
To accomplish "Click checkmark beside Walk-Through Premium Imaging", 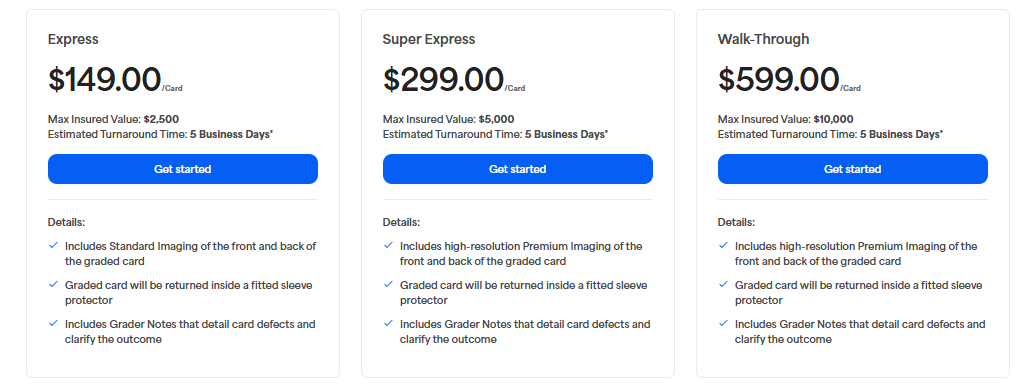I will tap(723, 246).
